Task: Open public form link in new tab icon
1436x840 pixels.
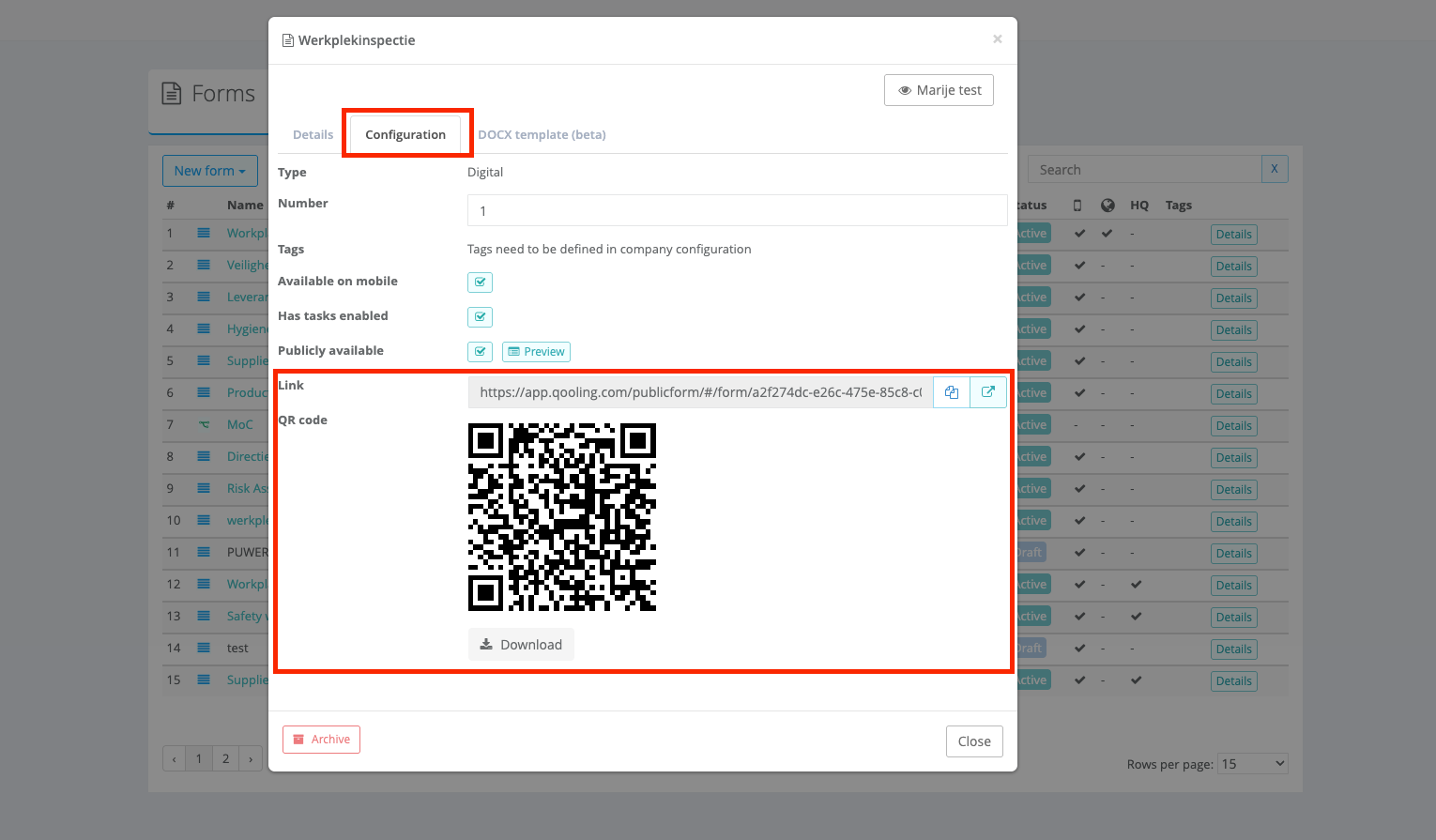Action: (988, 392)
